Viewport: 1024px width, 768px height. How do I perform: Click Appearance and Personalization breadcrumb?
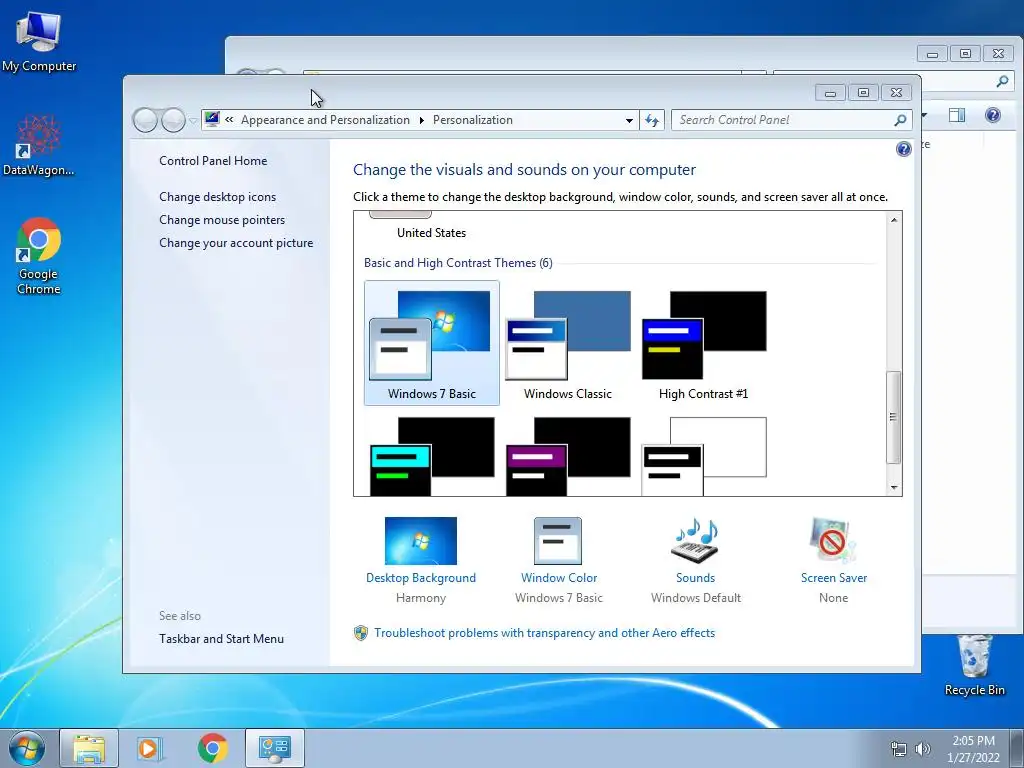click(325, 120)
